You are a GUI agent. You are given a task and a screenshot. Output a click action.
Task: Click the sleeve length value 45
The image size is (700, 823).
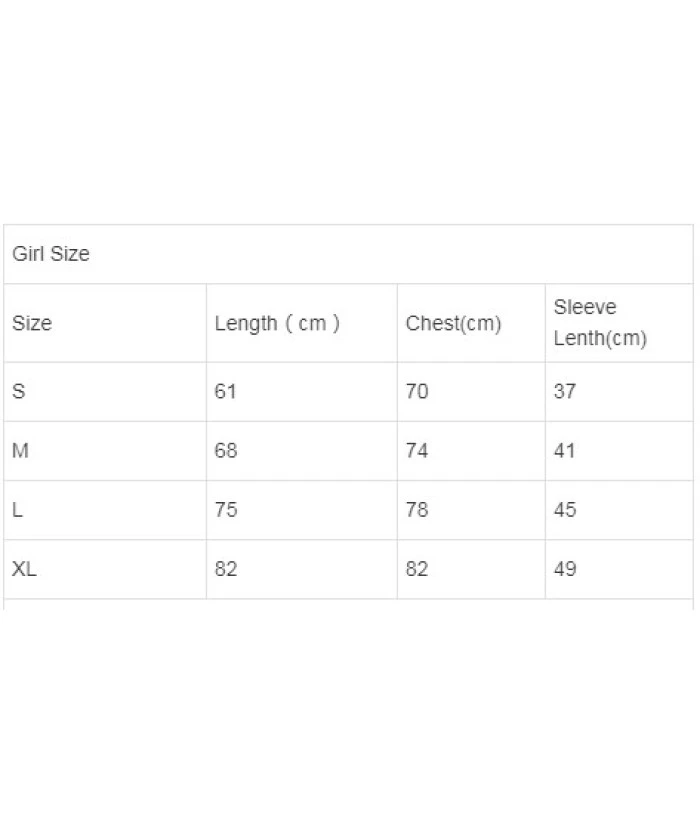tap(565, 510)
